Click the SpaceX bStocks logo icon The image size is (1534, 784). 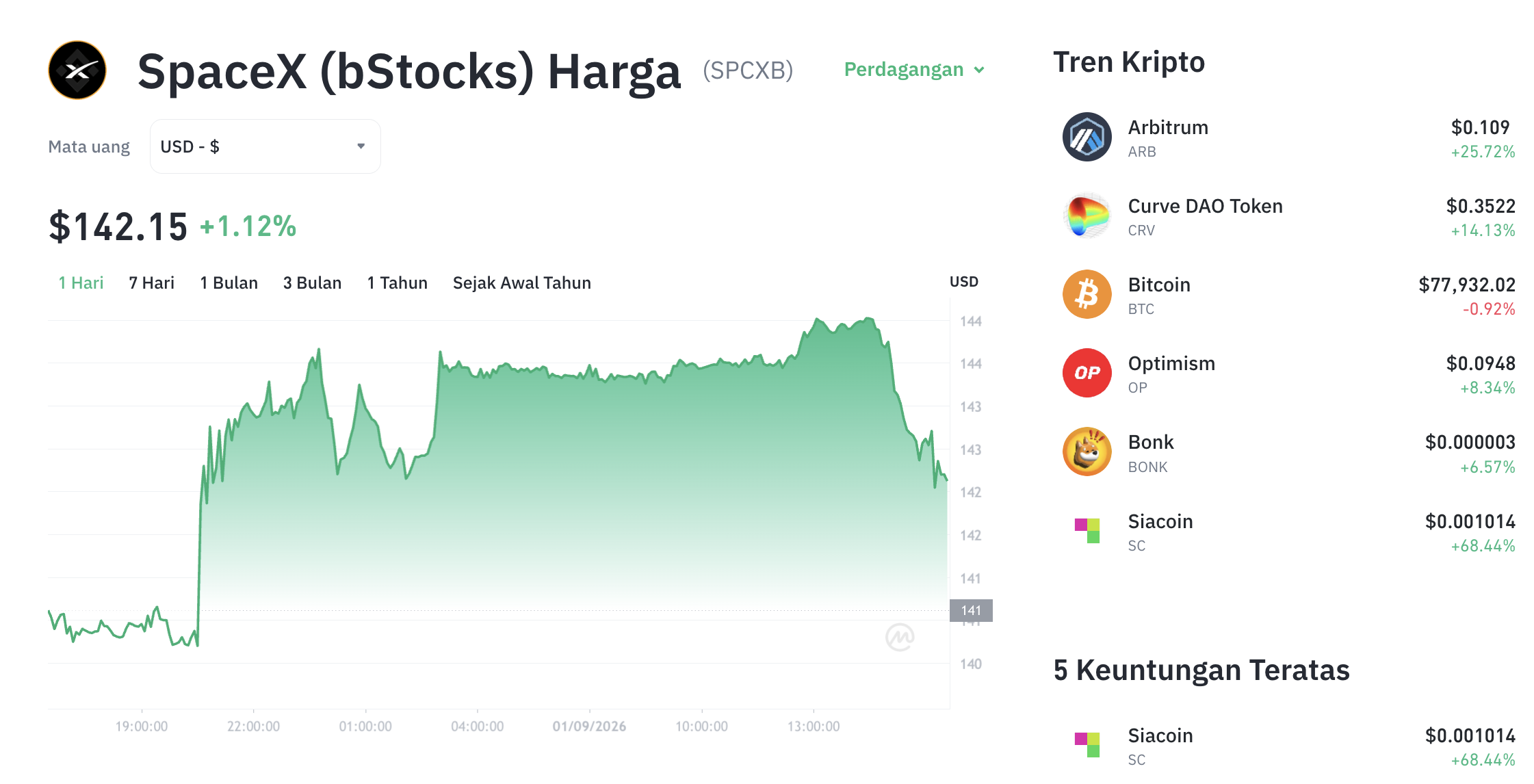(x=77, y=70)
